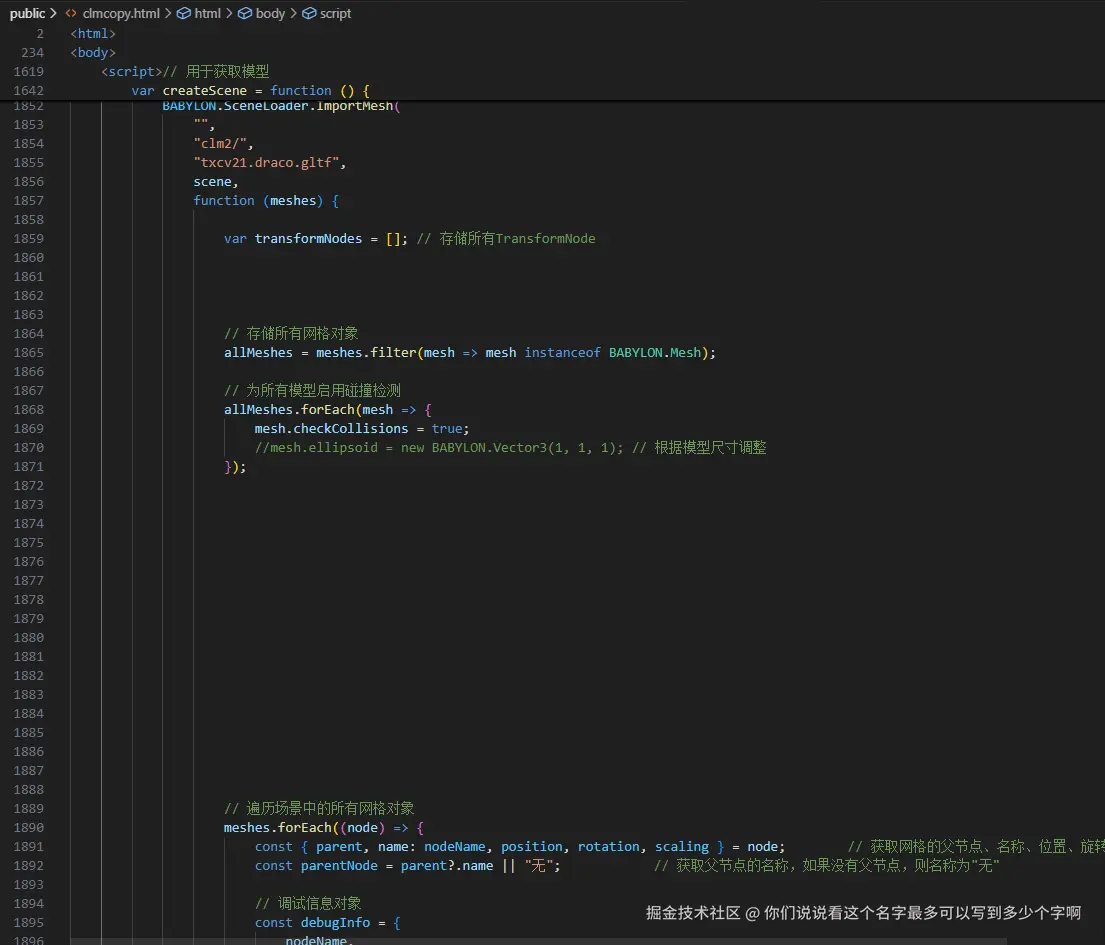The width and height of the screenshot is (1105, 945).
Task: Click line number 1859 in the gutter
Action: click(x=28, y=238)
